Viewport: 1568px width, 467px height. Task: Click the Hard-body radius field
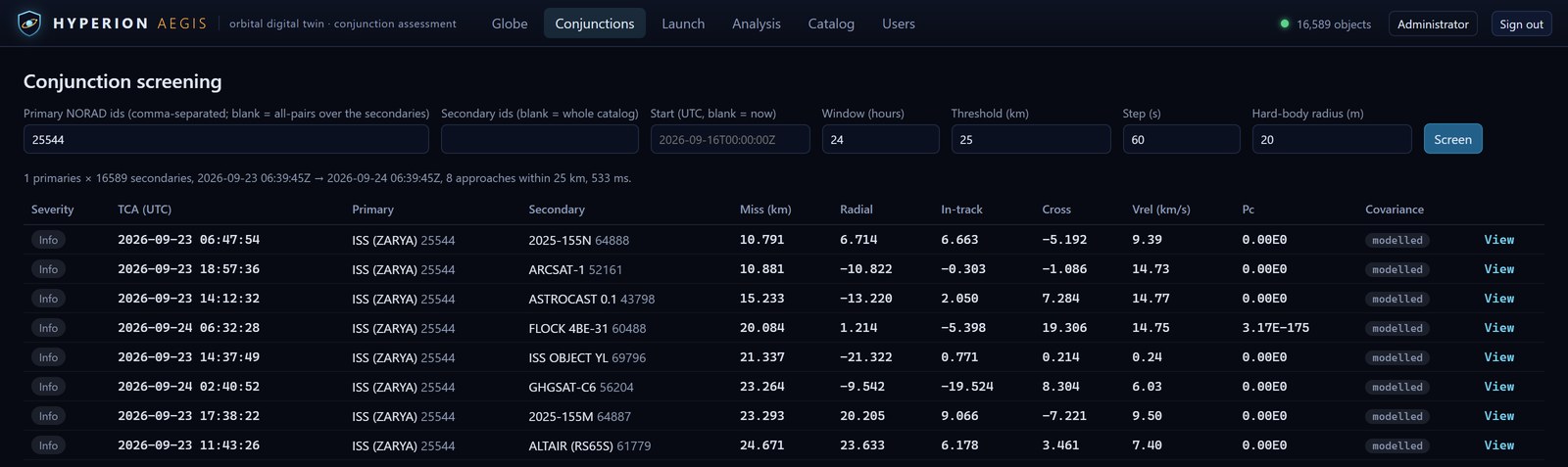(x=1332, y=139)
